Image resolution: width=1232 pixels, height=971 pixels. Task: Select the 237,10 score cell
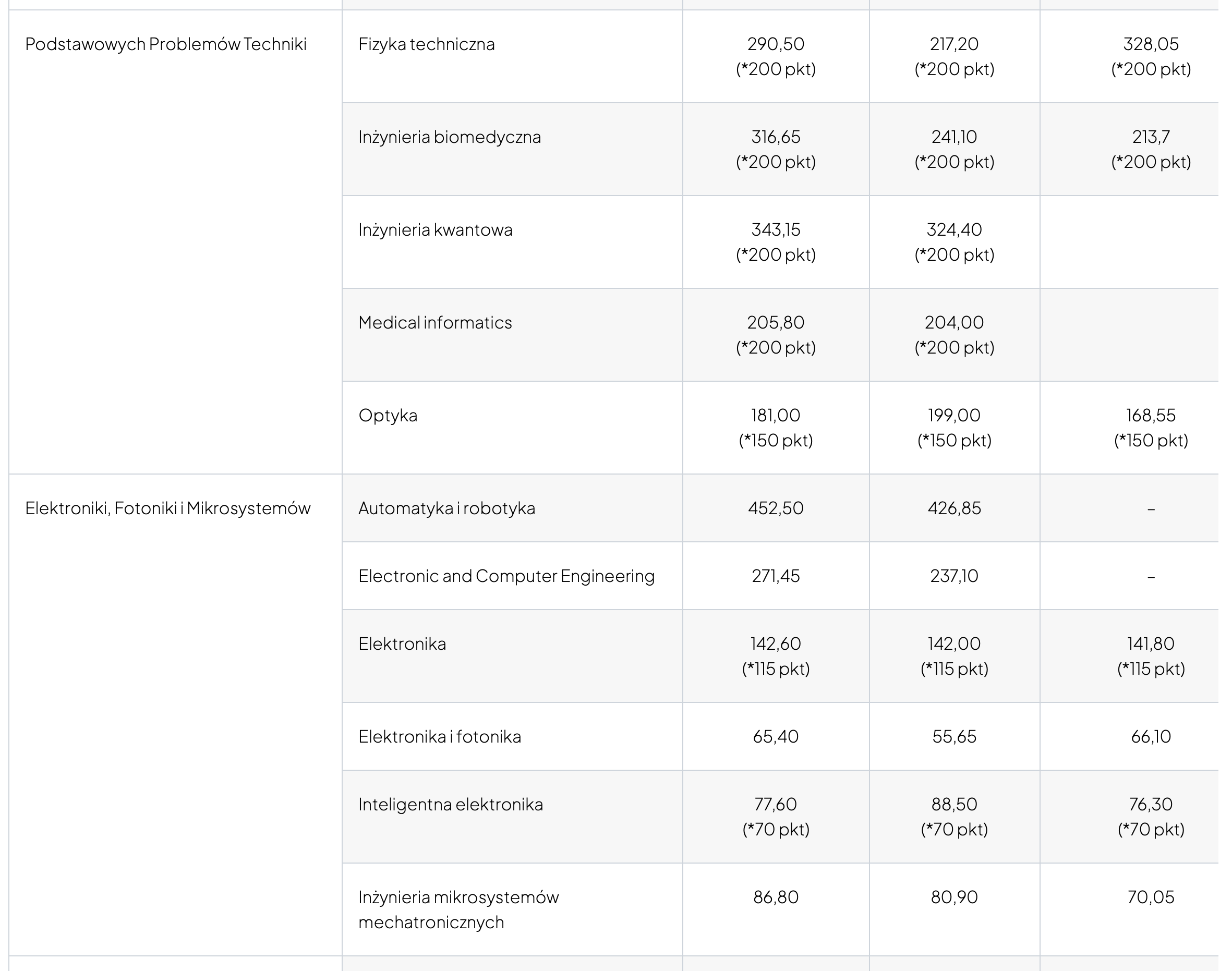click(954, 576)
